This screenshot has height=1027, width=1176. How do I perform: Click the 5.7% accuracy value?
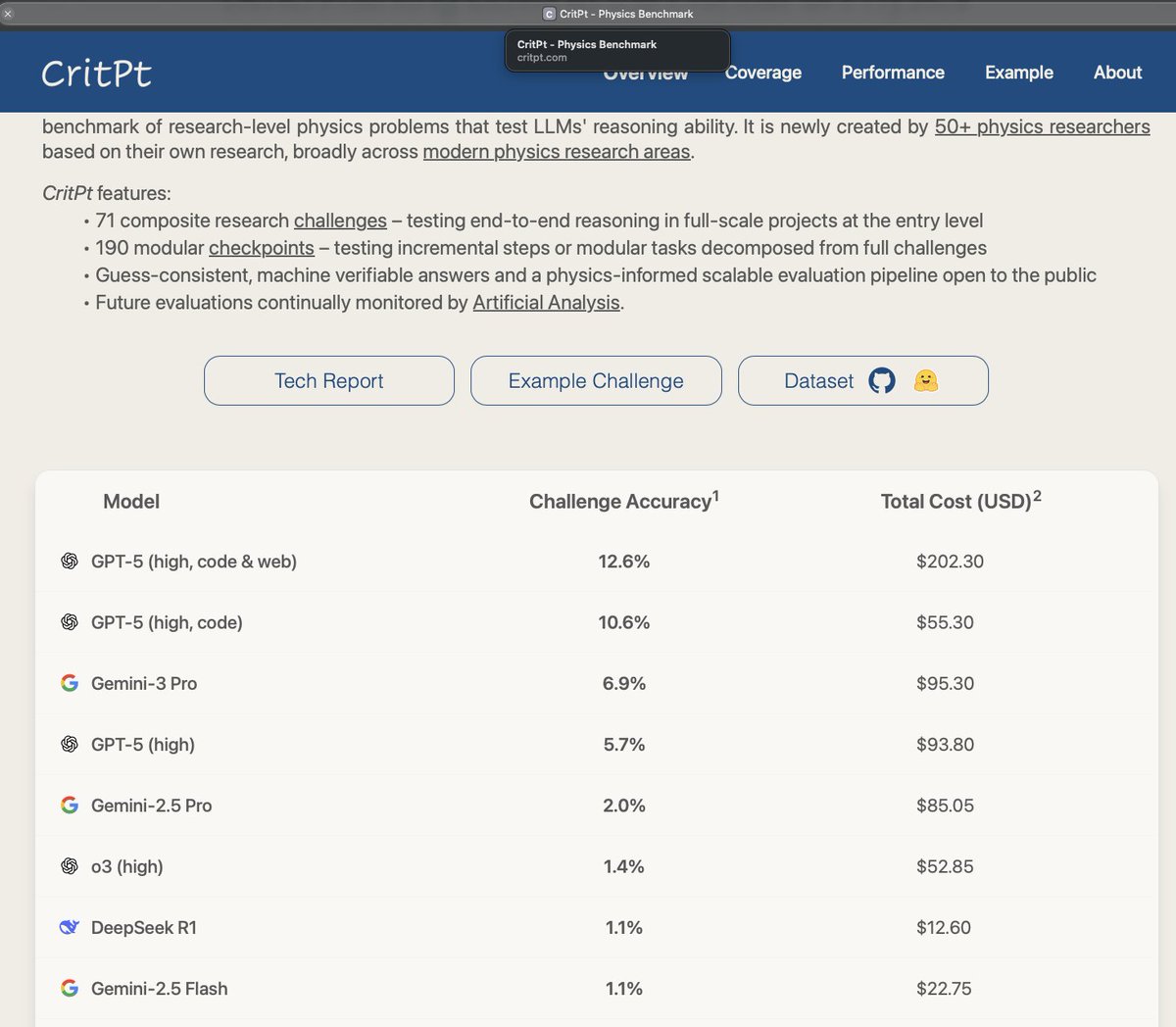coord(624,745)
